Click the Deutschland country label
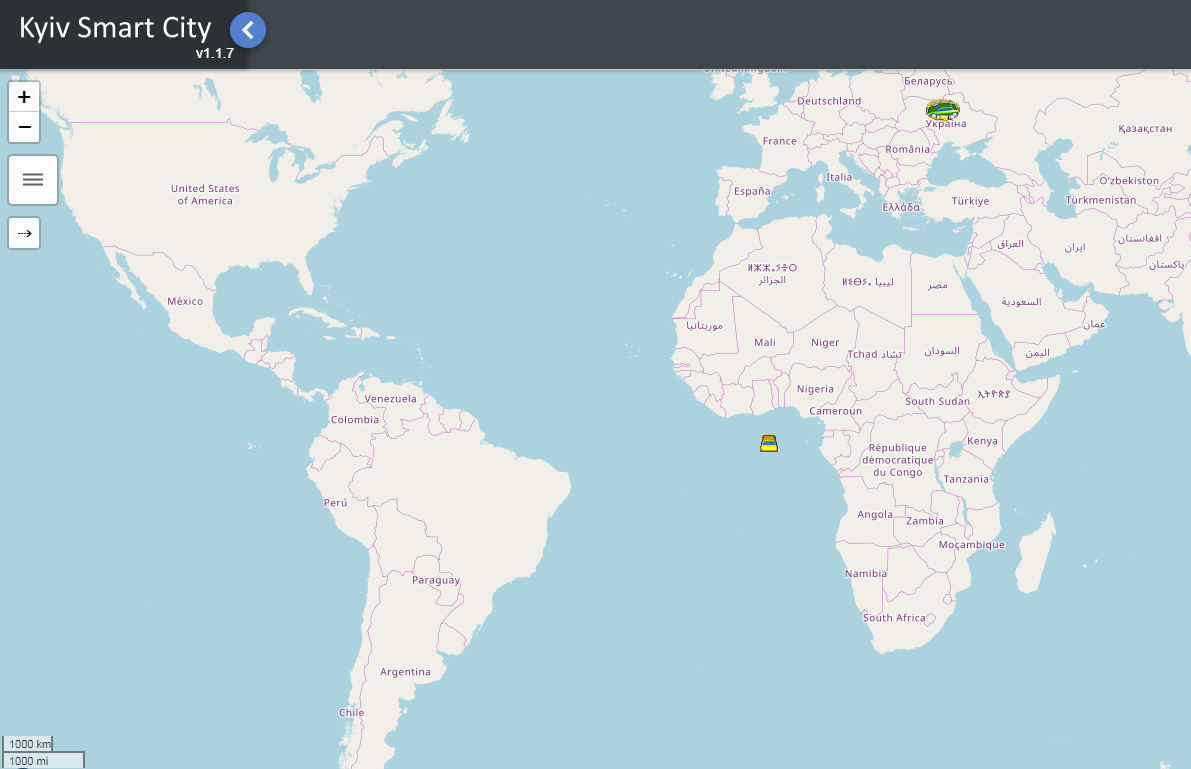1191x769 pixels. [x=829, y=101]
